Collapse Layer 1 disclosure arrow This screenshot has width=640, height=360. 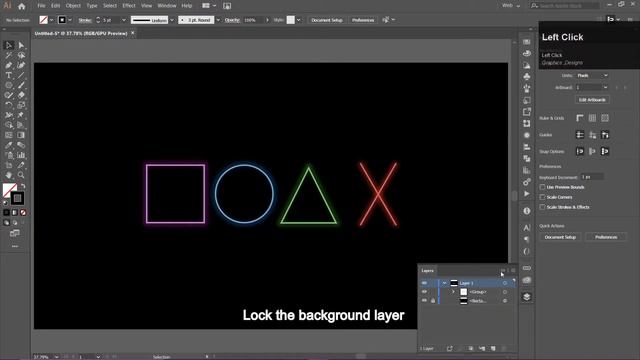(x=444, y=283)
